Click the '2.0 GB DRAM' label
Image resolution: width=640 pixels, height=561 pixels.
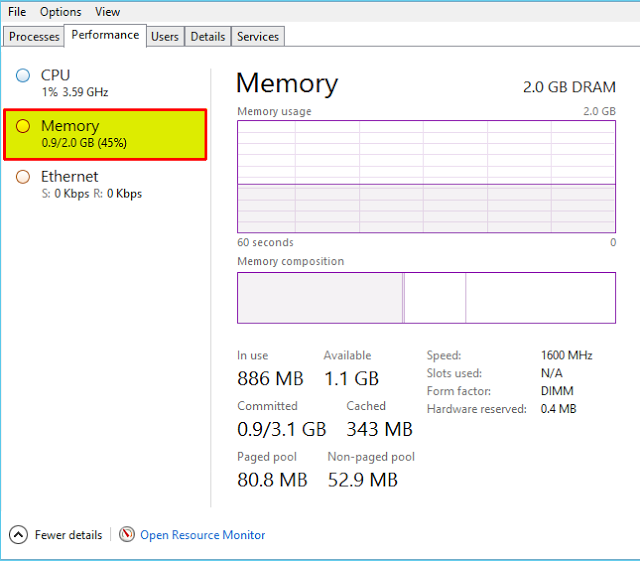[x=569, y=87]
